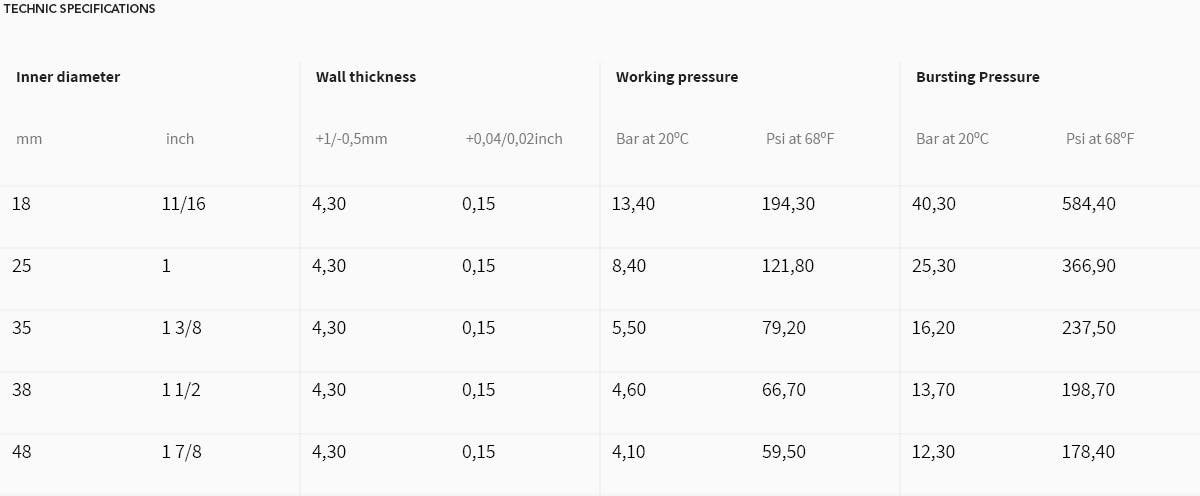Click the 16,20 bar bursting pressure cell
1200x496 pixels.
point(934,328)
